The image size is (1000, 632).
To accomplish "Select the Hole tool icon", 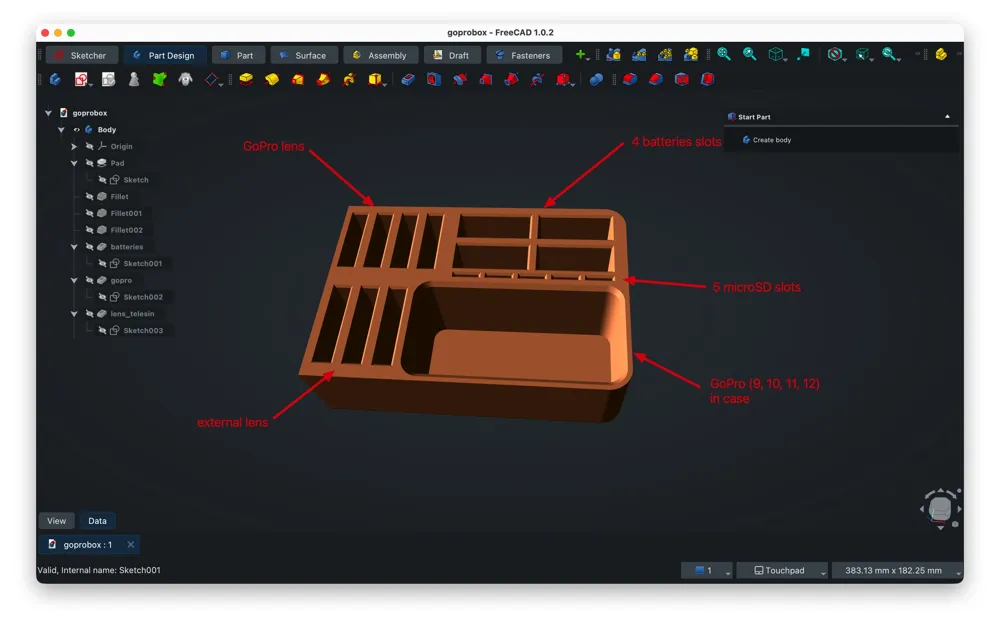I will (434, 79).
